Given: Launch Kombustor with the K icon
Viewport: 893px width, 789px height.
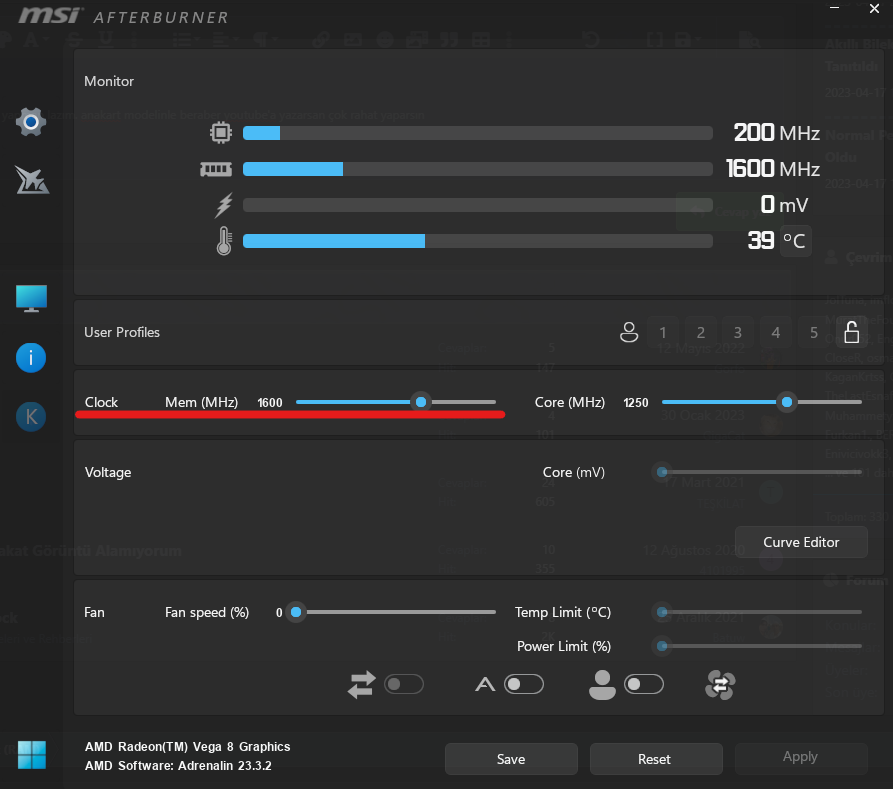Looking at the screenshot, I should tap(31, 417).
